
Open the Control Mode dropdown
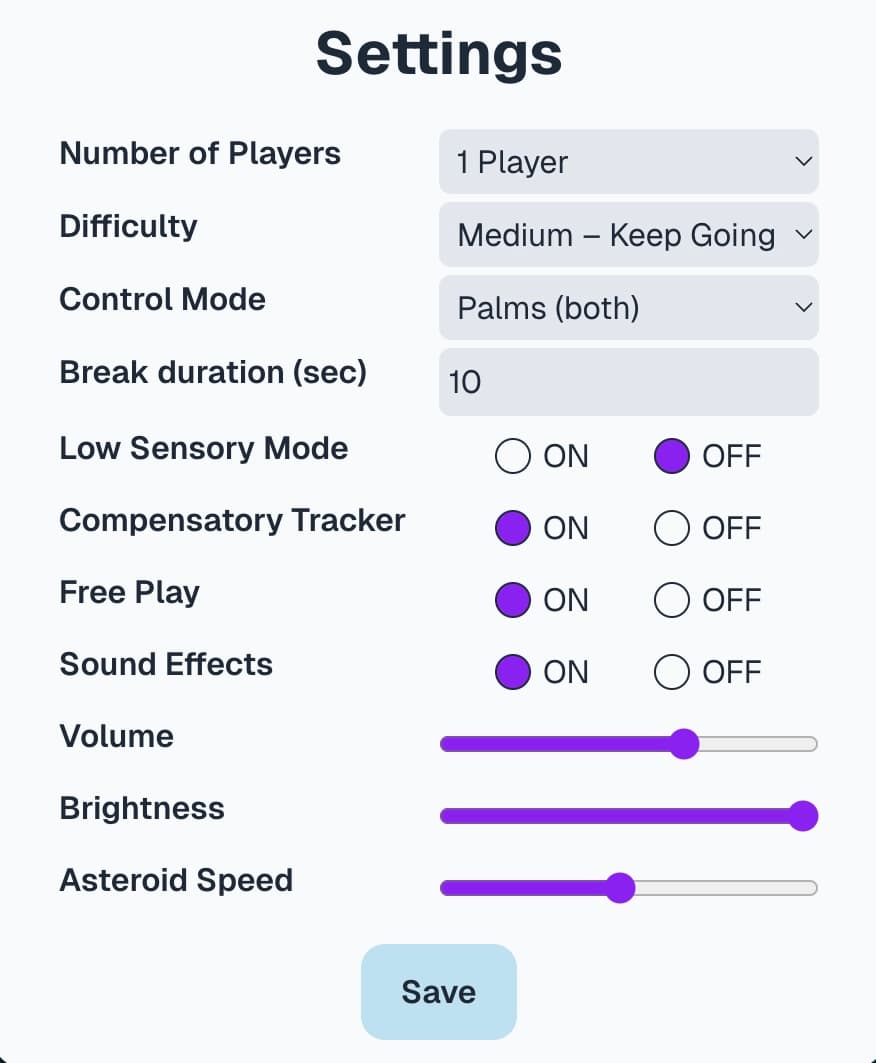point(629,308)
